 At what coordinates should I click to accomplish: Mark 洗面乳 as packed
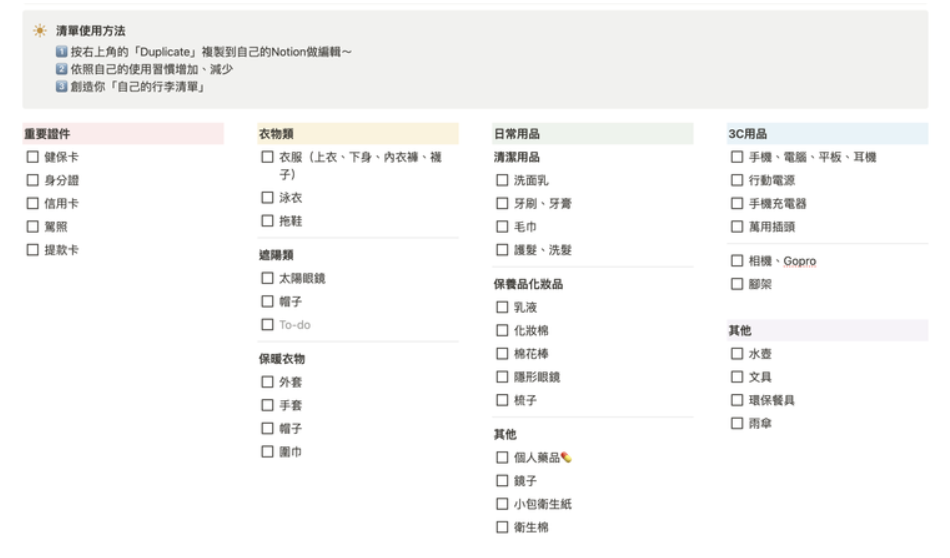tap(502, 180)
